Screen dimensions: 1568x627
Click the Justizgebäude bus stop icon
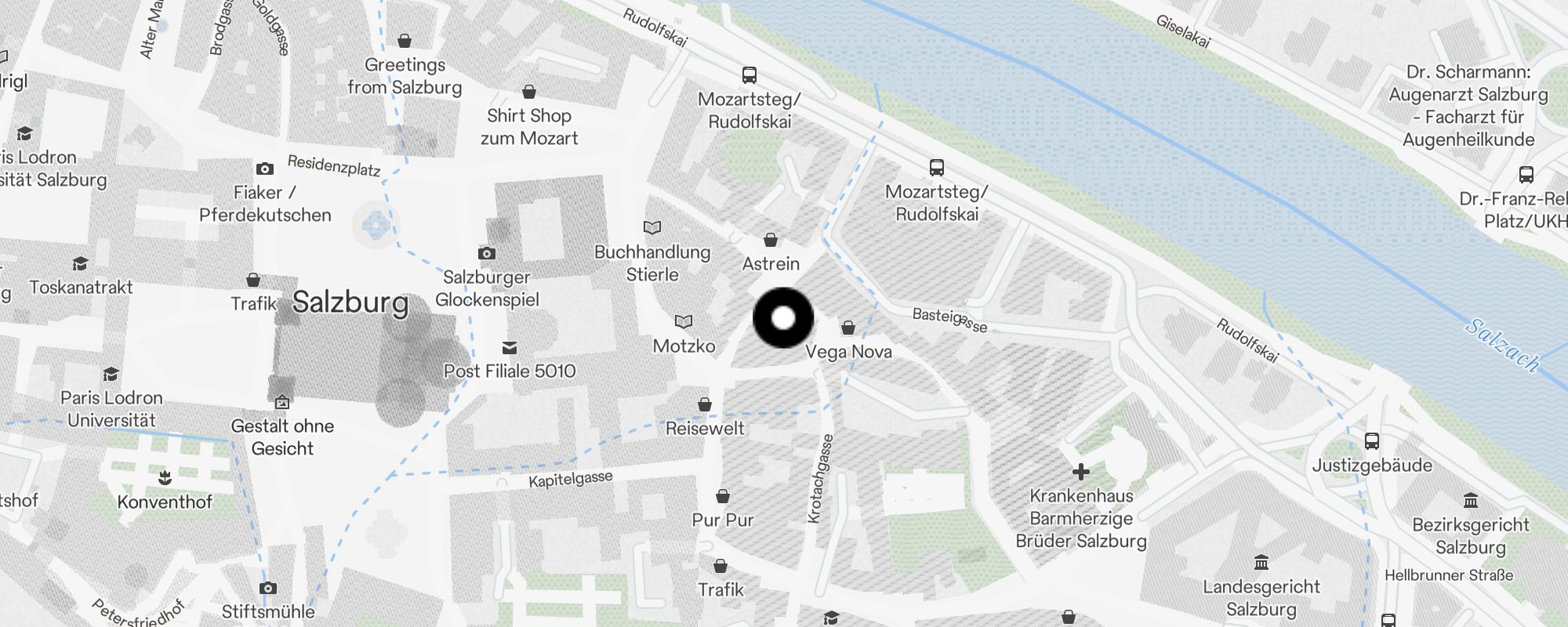click(1372, 441)
